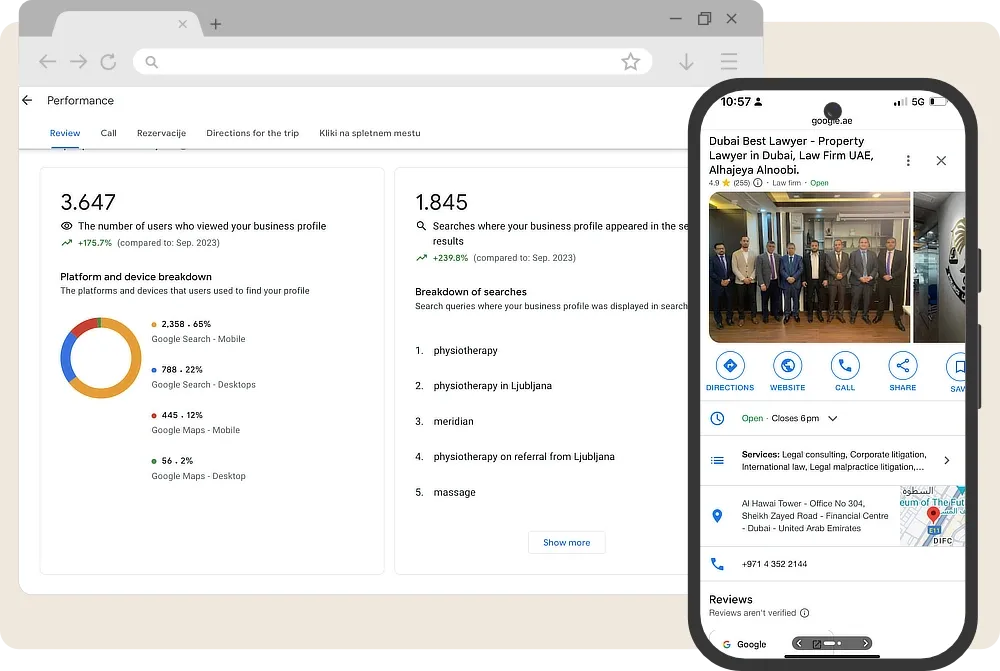
Task: Close the current browser tab
Action: pyautogui.click(x=182, y=24)
